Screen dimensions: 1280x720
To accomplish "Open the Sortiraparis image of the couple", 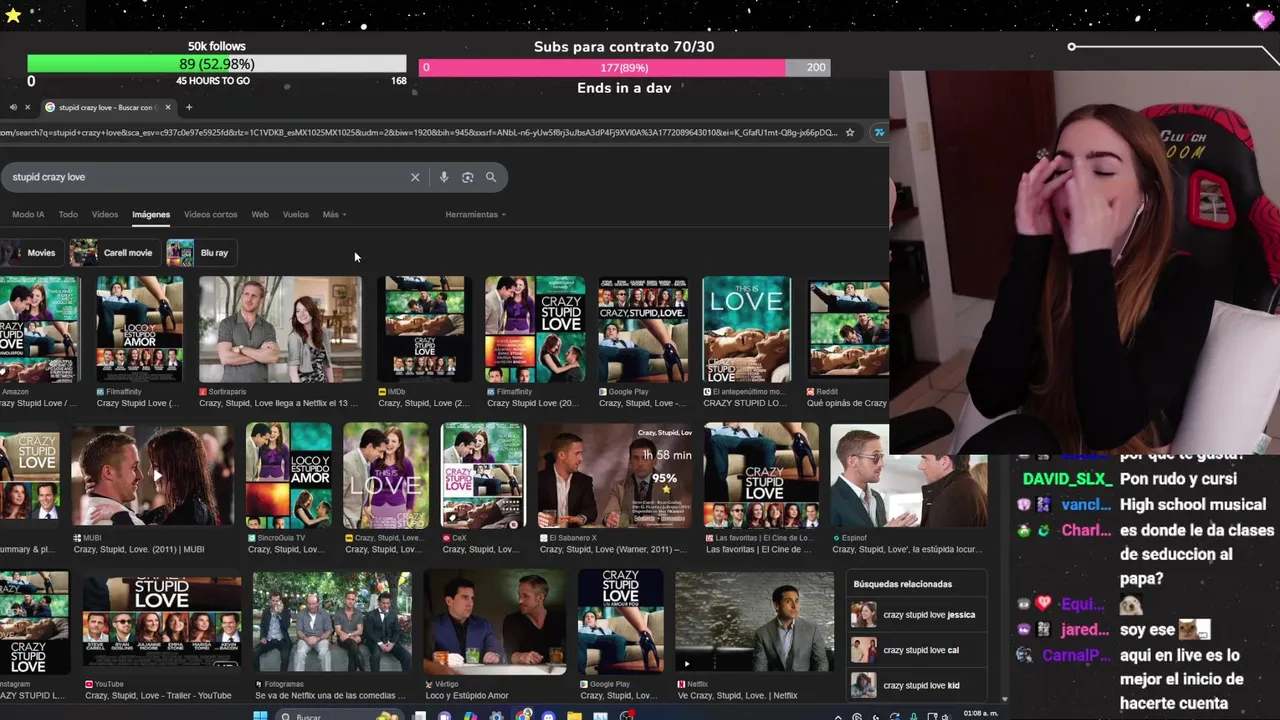I will (280, 330).
